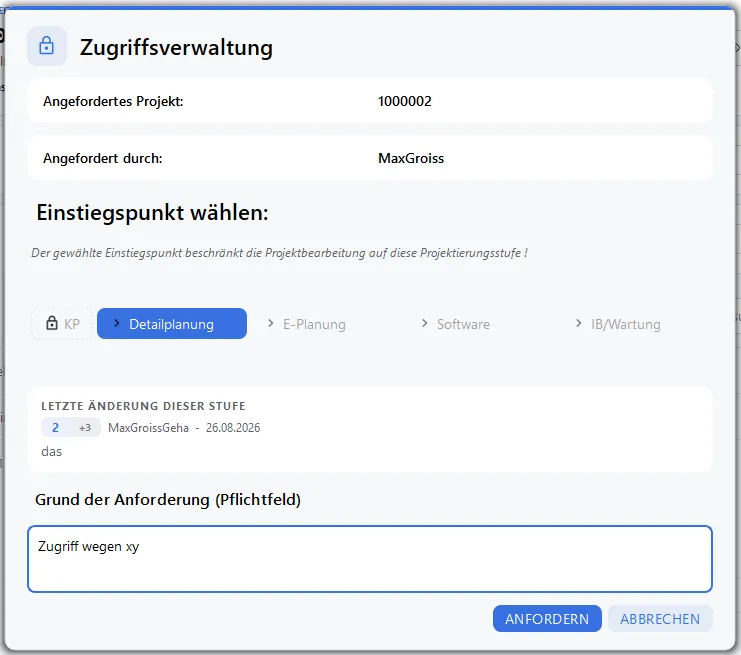Focus the Grund der Anforderung text field

pyautogui.click(x=370, y=559)
